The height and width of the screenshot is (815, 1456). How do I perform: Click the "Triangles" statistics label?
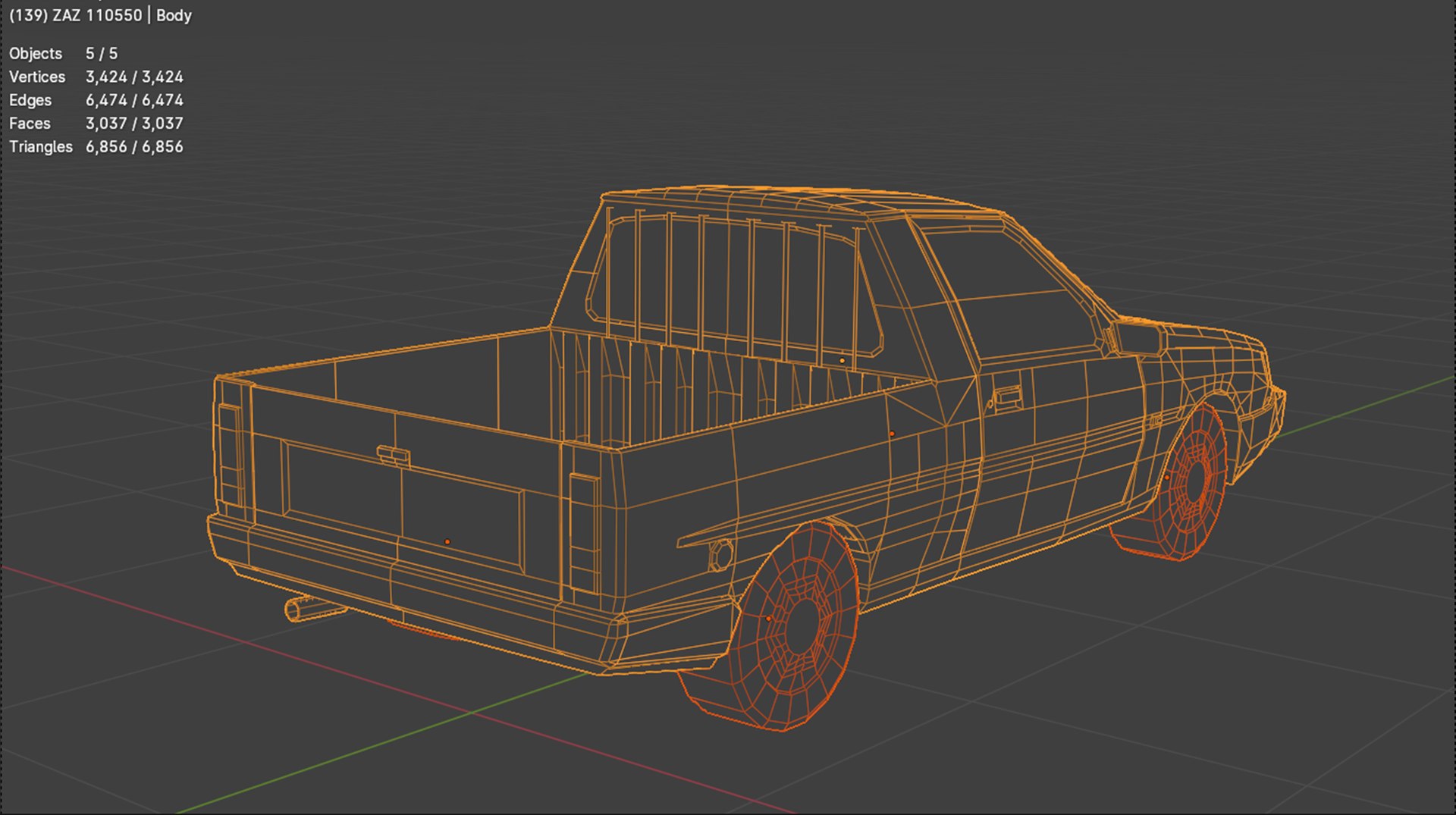click(x=41, y=147)
